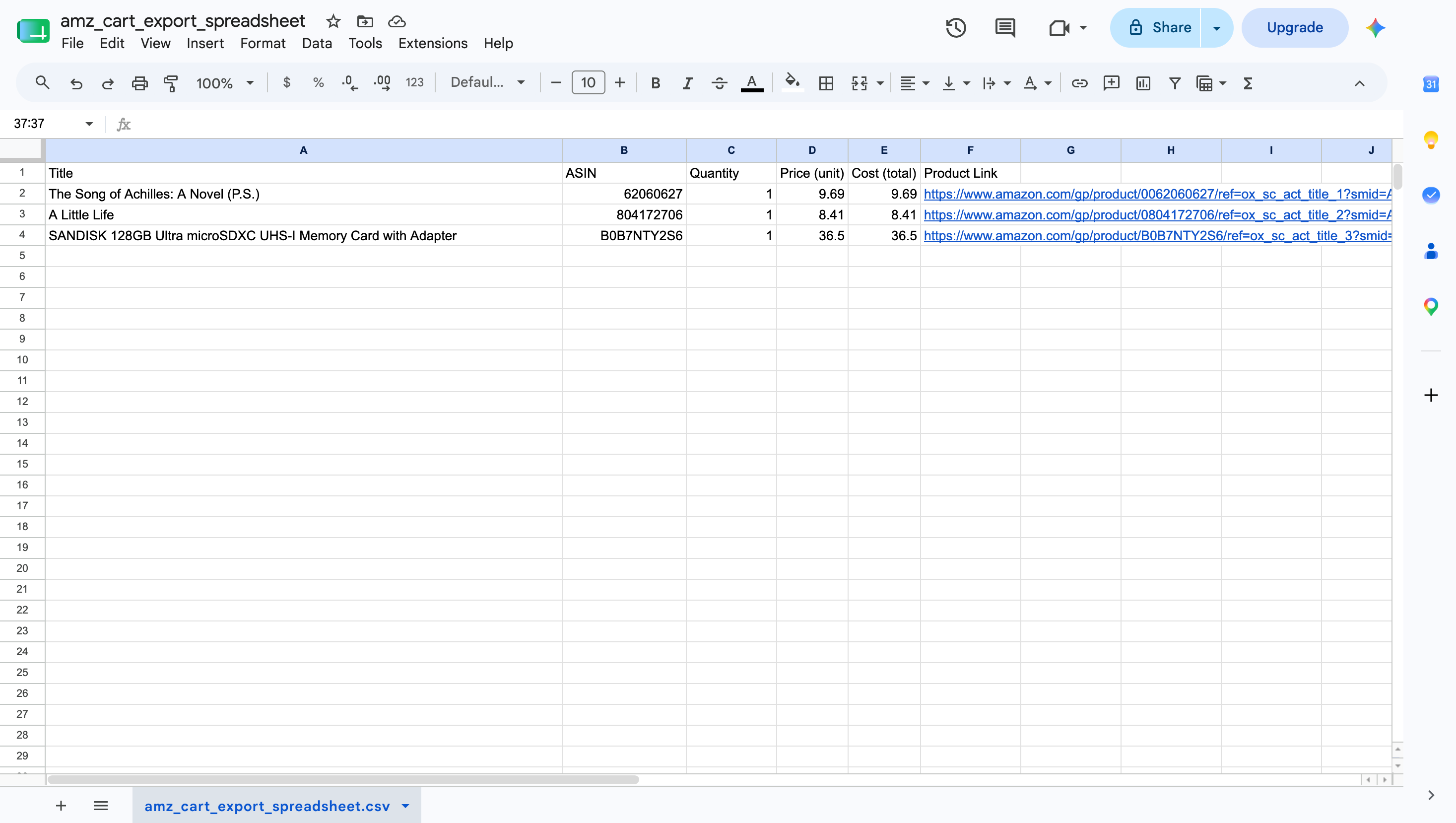Click the Upgrade button

1294,28
